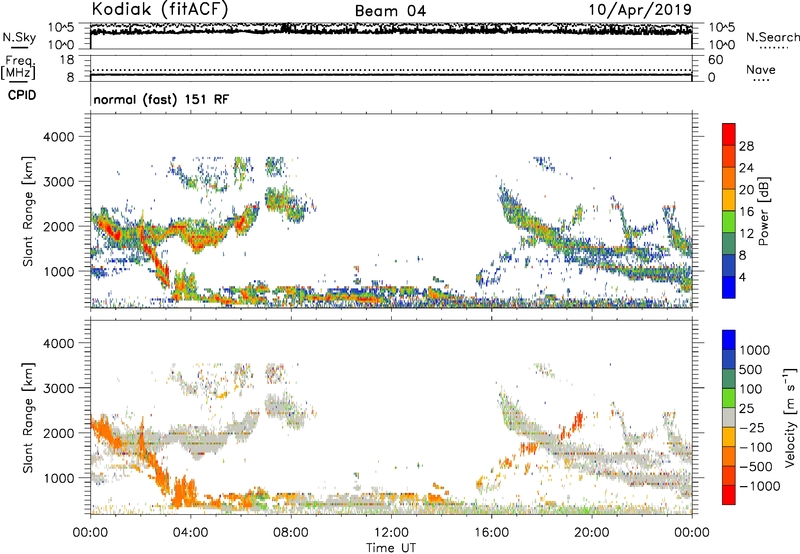
Task: Click the '08:00' time axis tick label
Action: [x=290, y=533]
